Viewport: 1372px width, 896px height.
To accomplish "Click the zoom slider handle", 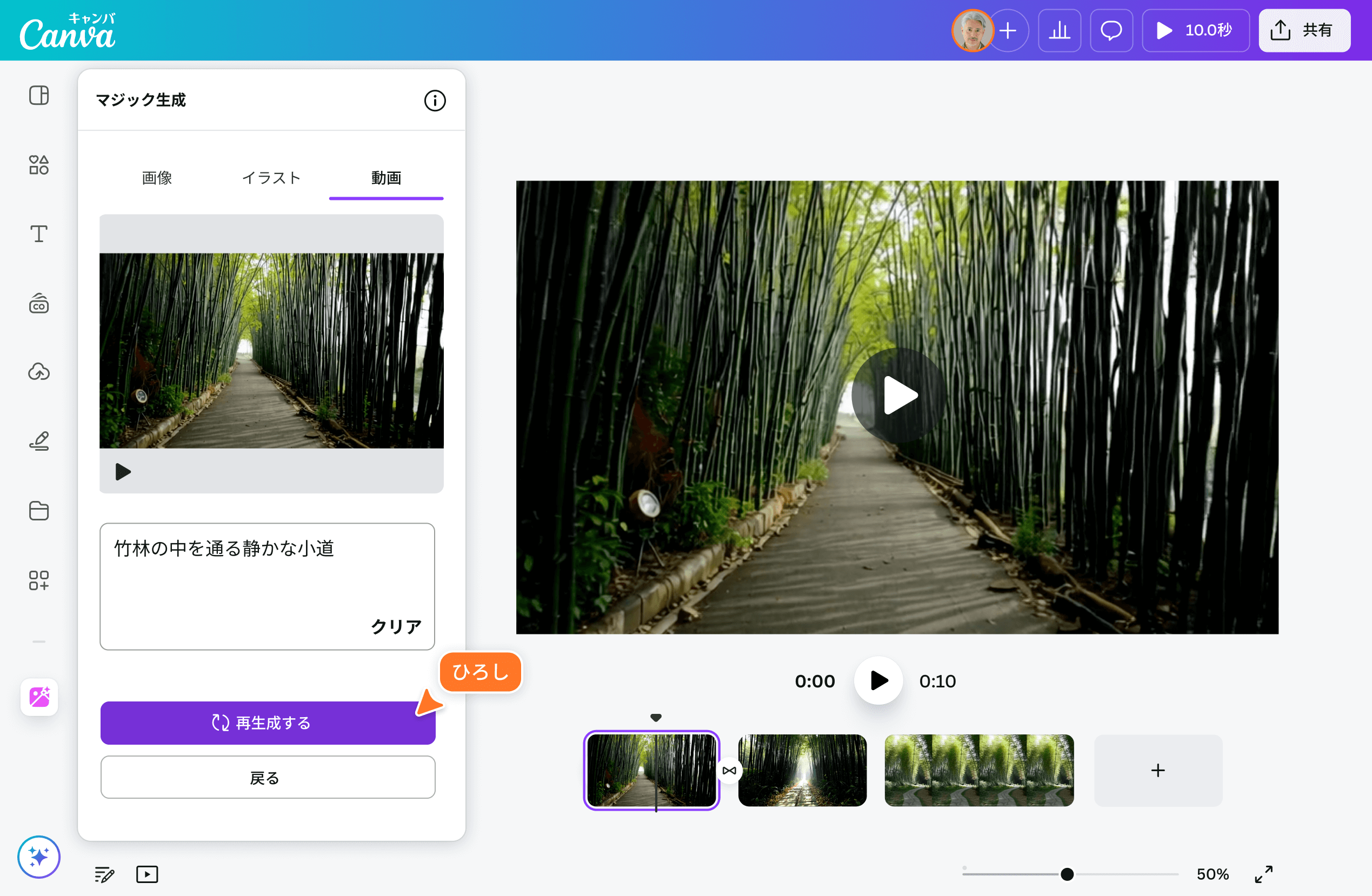I will [x=1067, y=874].
